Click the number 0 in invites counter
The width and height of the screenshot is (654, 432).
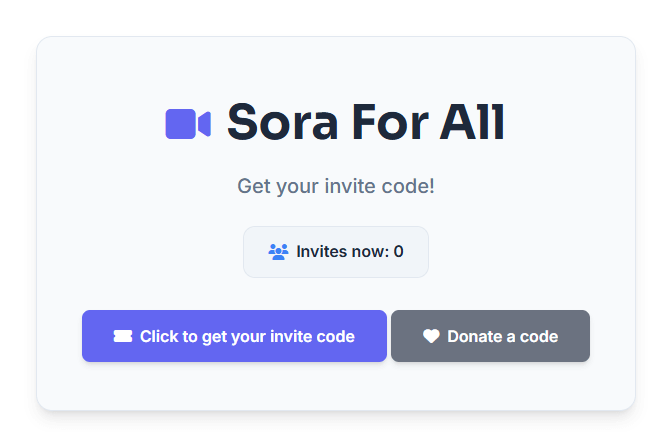(x=398, y=252)
